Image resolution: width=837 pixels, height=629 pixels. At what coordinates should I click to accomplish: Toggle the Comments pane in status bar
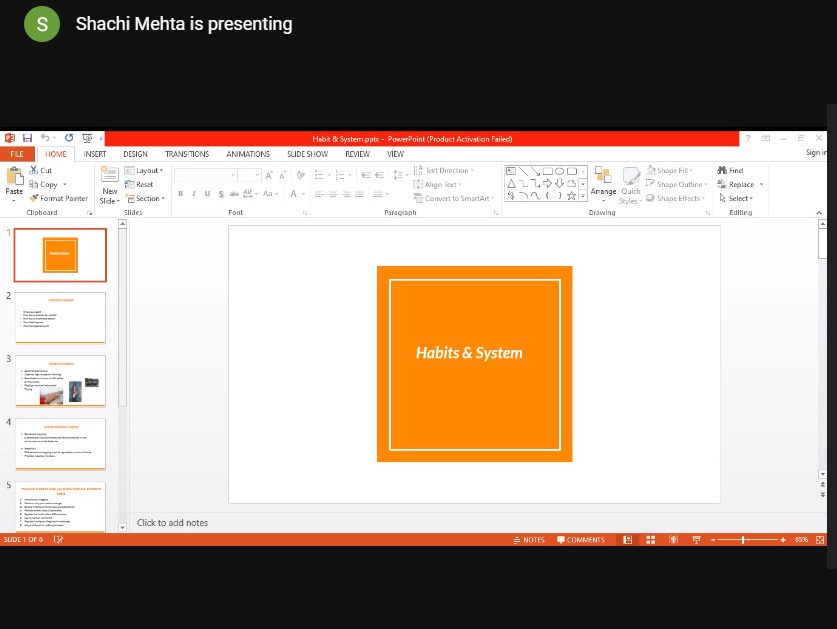pyautogui.click(x=581, y=540)
